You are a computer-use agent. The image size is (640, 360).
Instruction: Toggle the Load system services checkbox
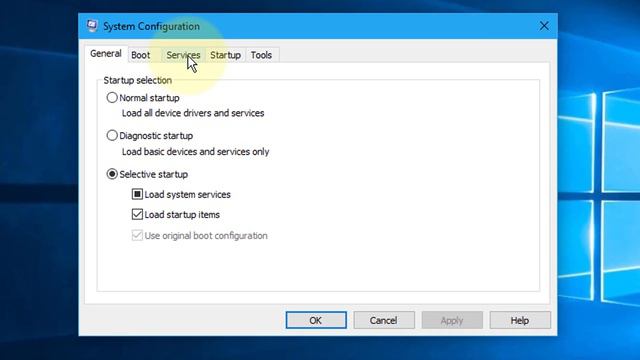[x=137, y=194]
